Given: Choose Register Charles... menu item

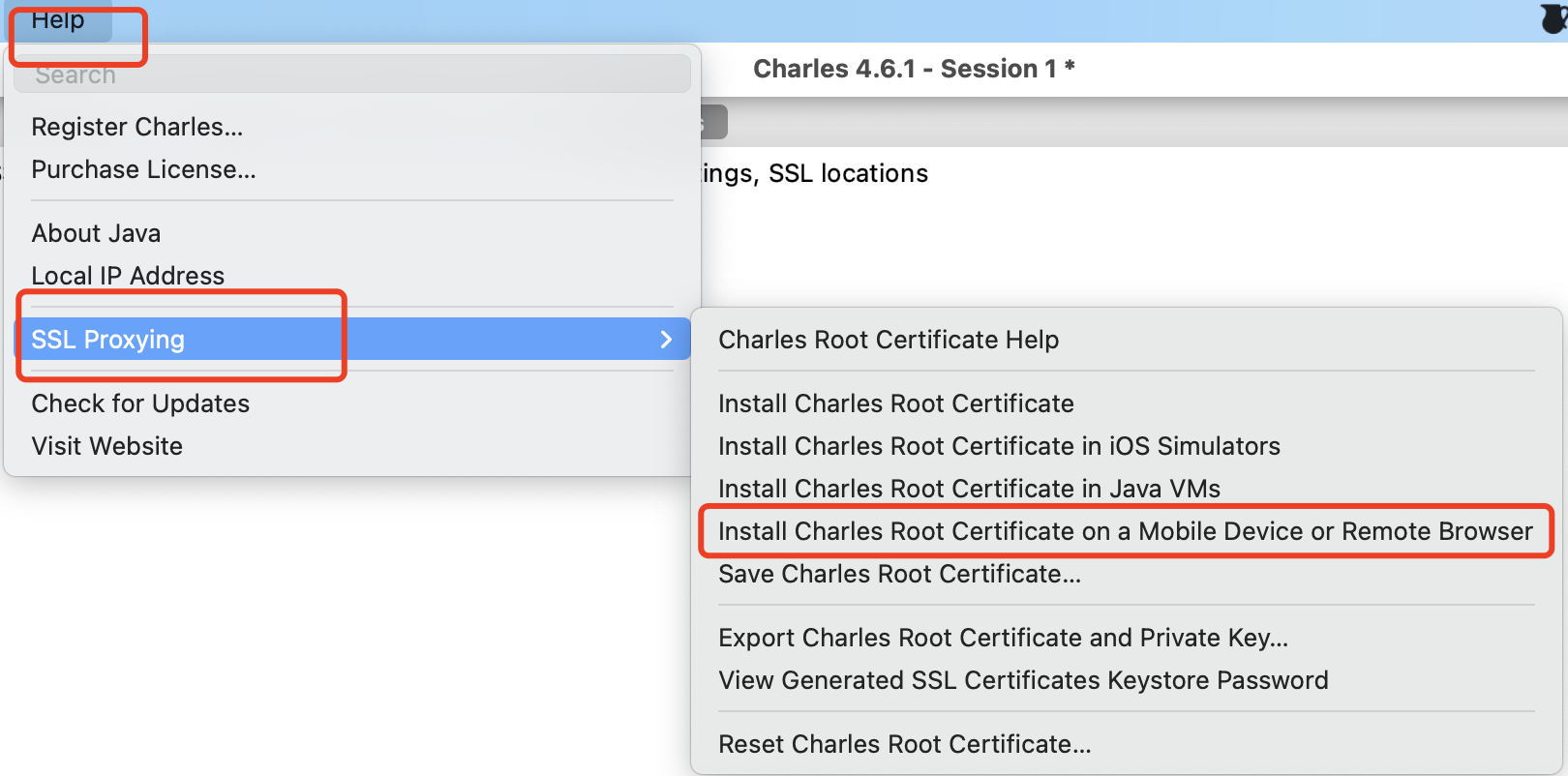Looking at the screenshot, I should [x=353, y=127].
